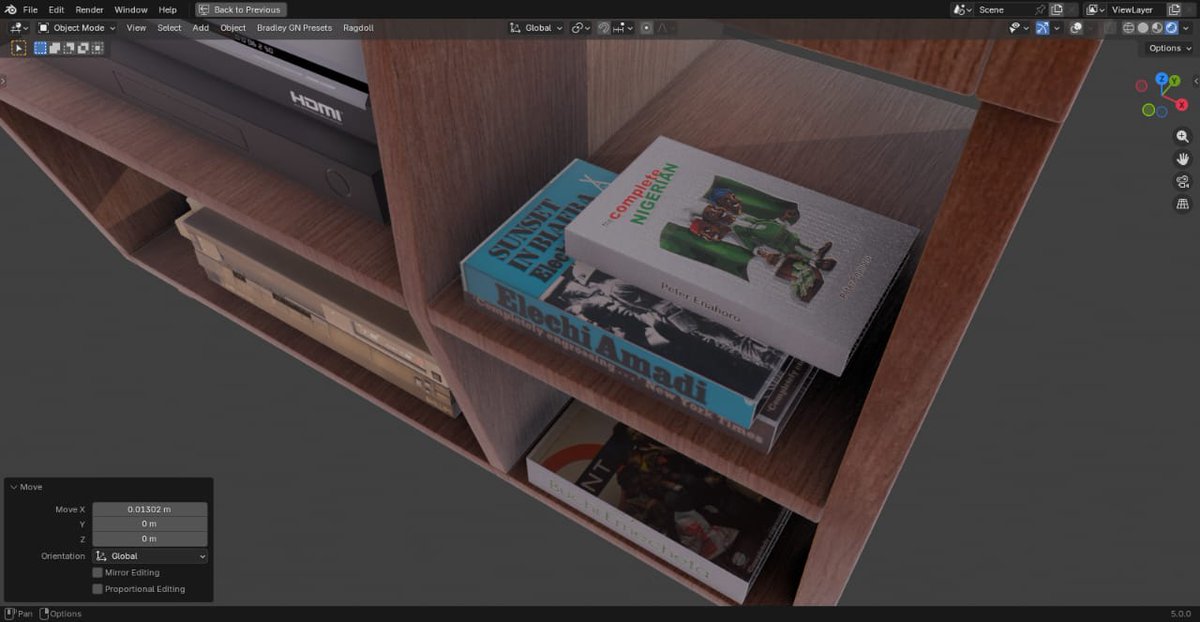Open the scene browse icon dropdown
Screen dimensions: 1200x622
click(x=963, y=9)
